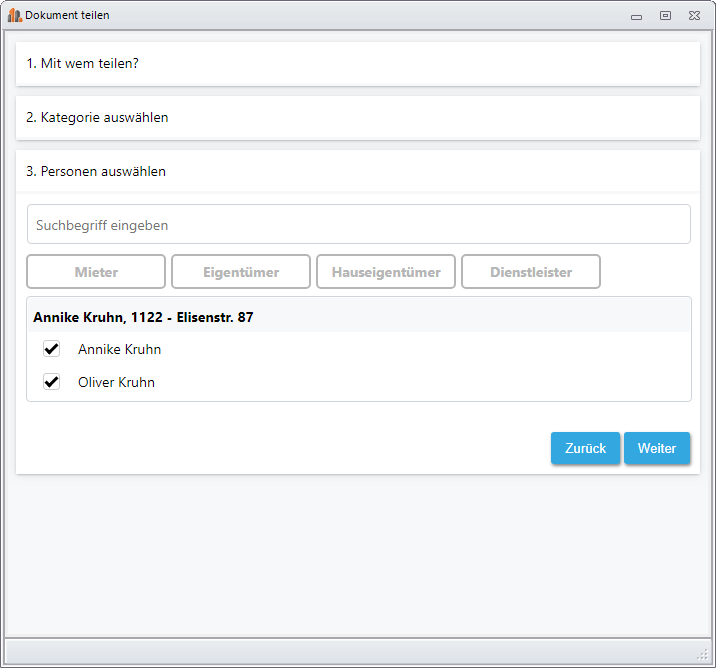Image resolution: width=716 pixels, height=668 pixels.
Task: Expand the '2. Kategorie auswählen' section
Action: click(358, 117)
